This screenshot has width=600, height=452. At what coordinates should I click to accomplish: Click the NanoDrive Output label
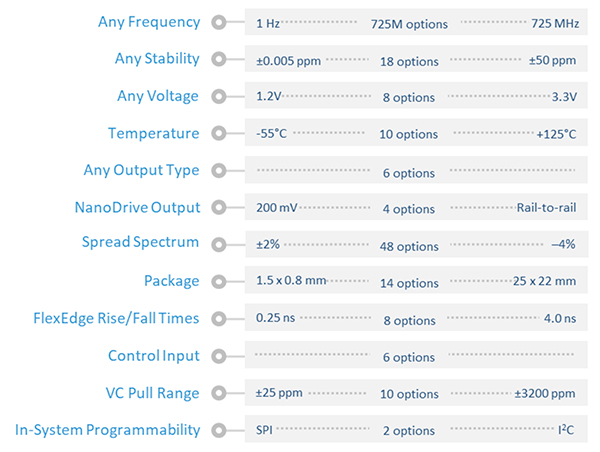tap(137, 207)
